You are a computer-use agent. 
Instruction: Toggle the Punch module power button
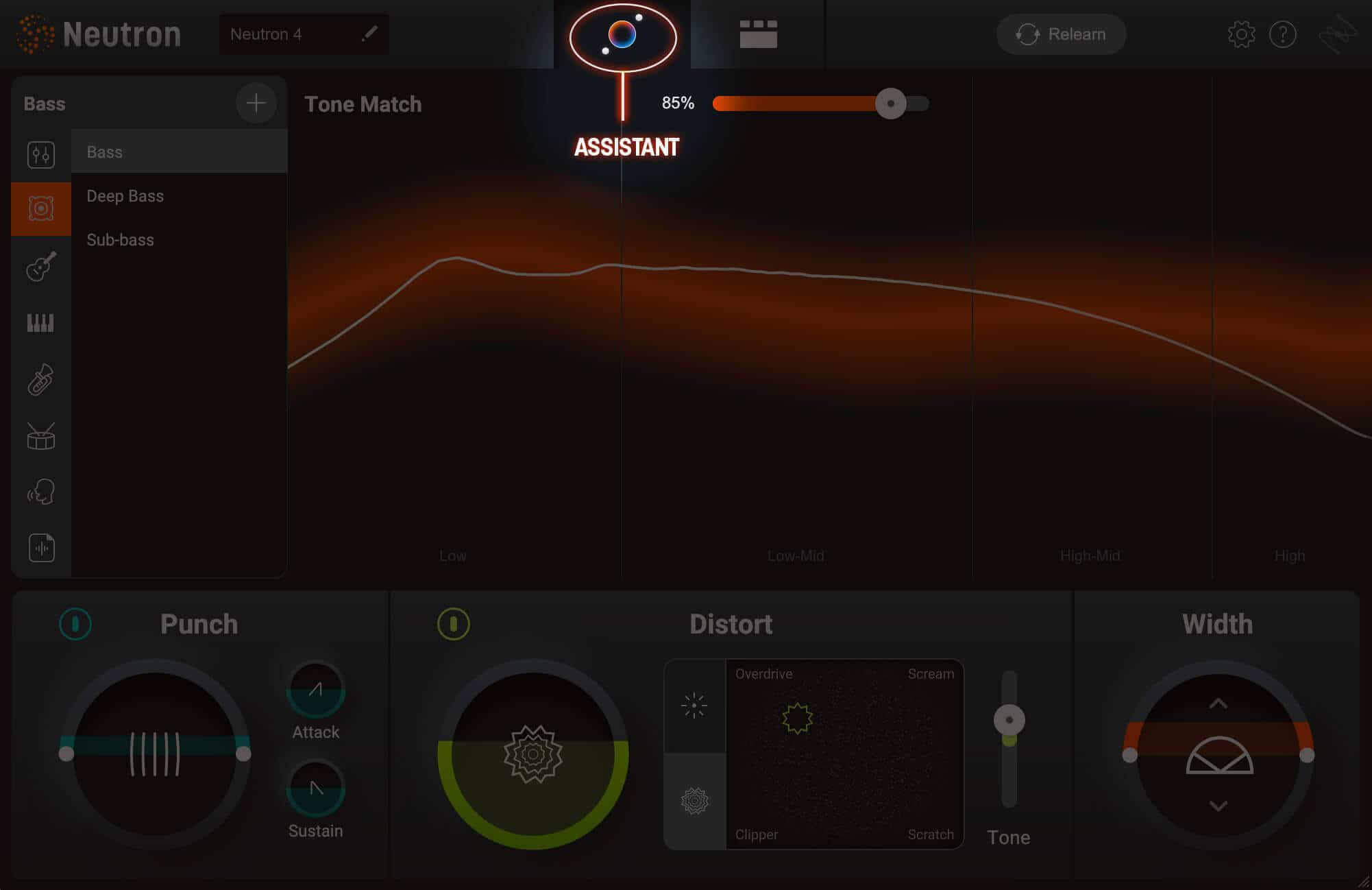75,624
